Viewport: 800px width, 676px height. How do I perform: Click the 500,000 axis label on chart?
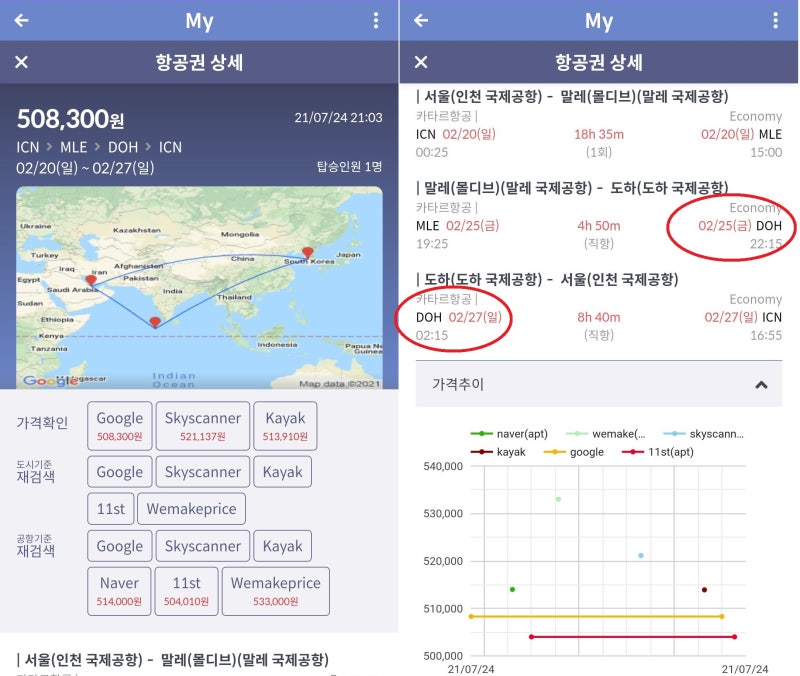tap(443, 656)
